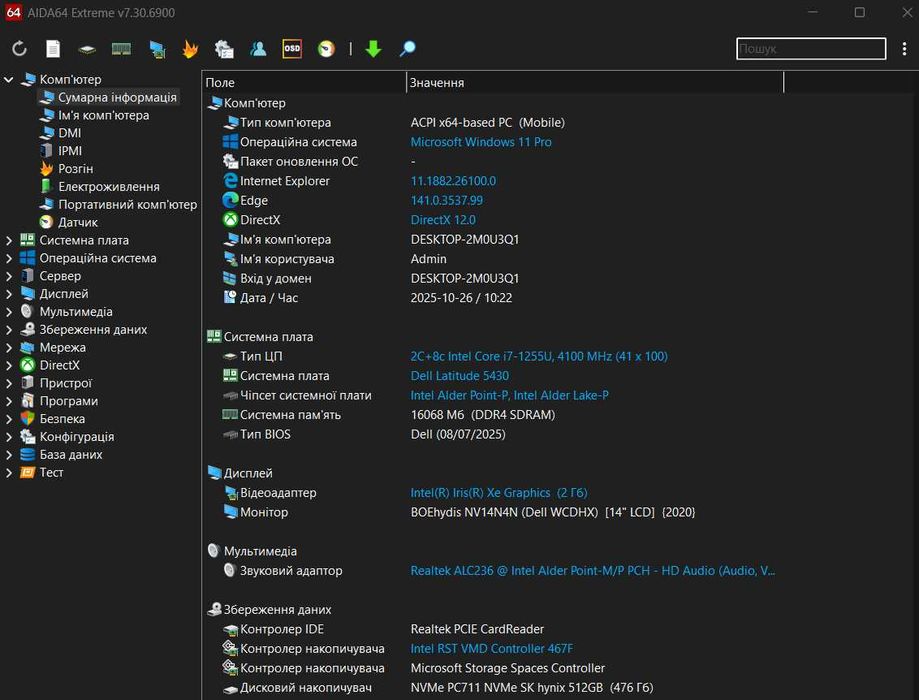Open the memory module benchmark icon
Image resolution: width=919 pixels, height=700 pixels.
click(x=121, y=49)
